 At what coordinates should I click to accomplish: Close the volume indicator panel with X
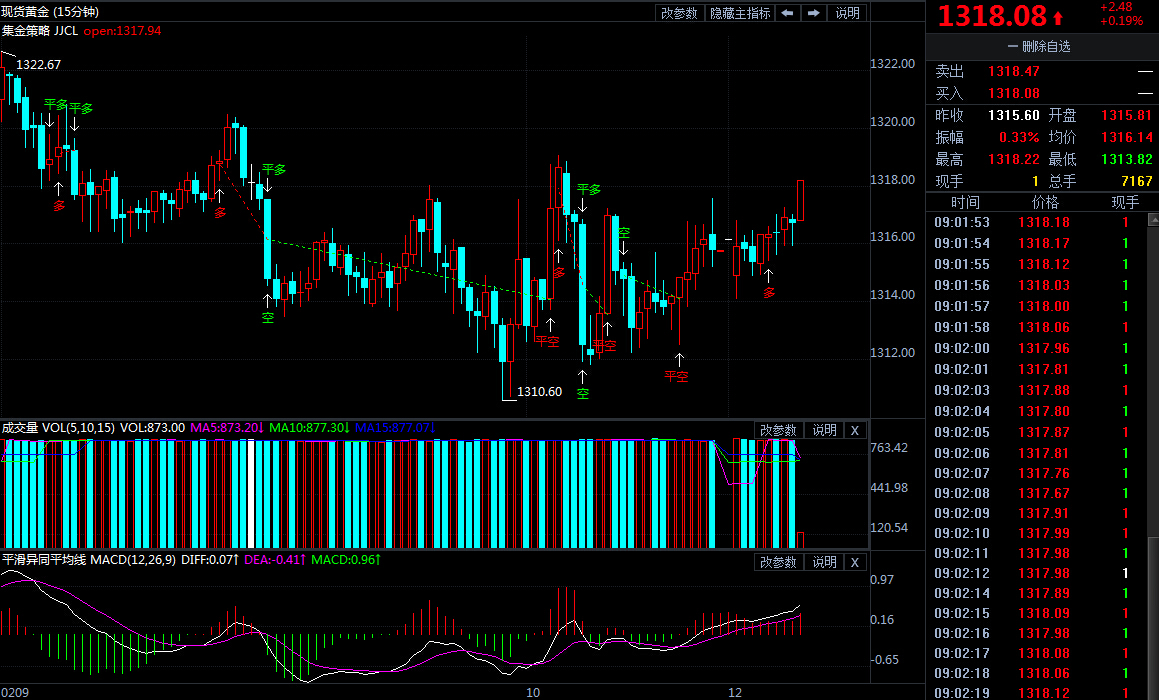(x=854, y=430)
